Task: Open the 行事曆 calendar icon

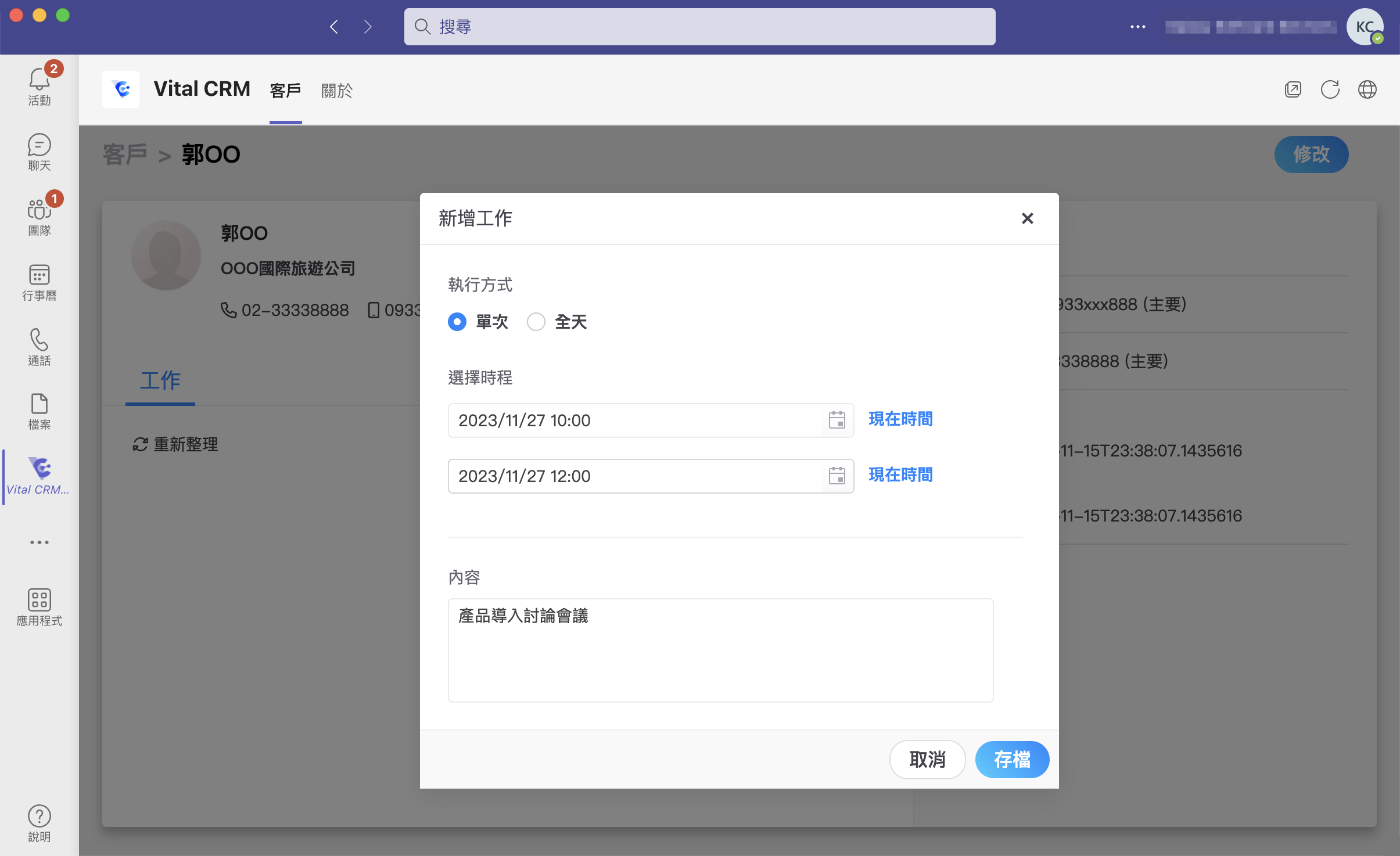Action: 38,282
